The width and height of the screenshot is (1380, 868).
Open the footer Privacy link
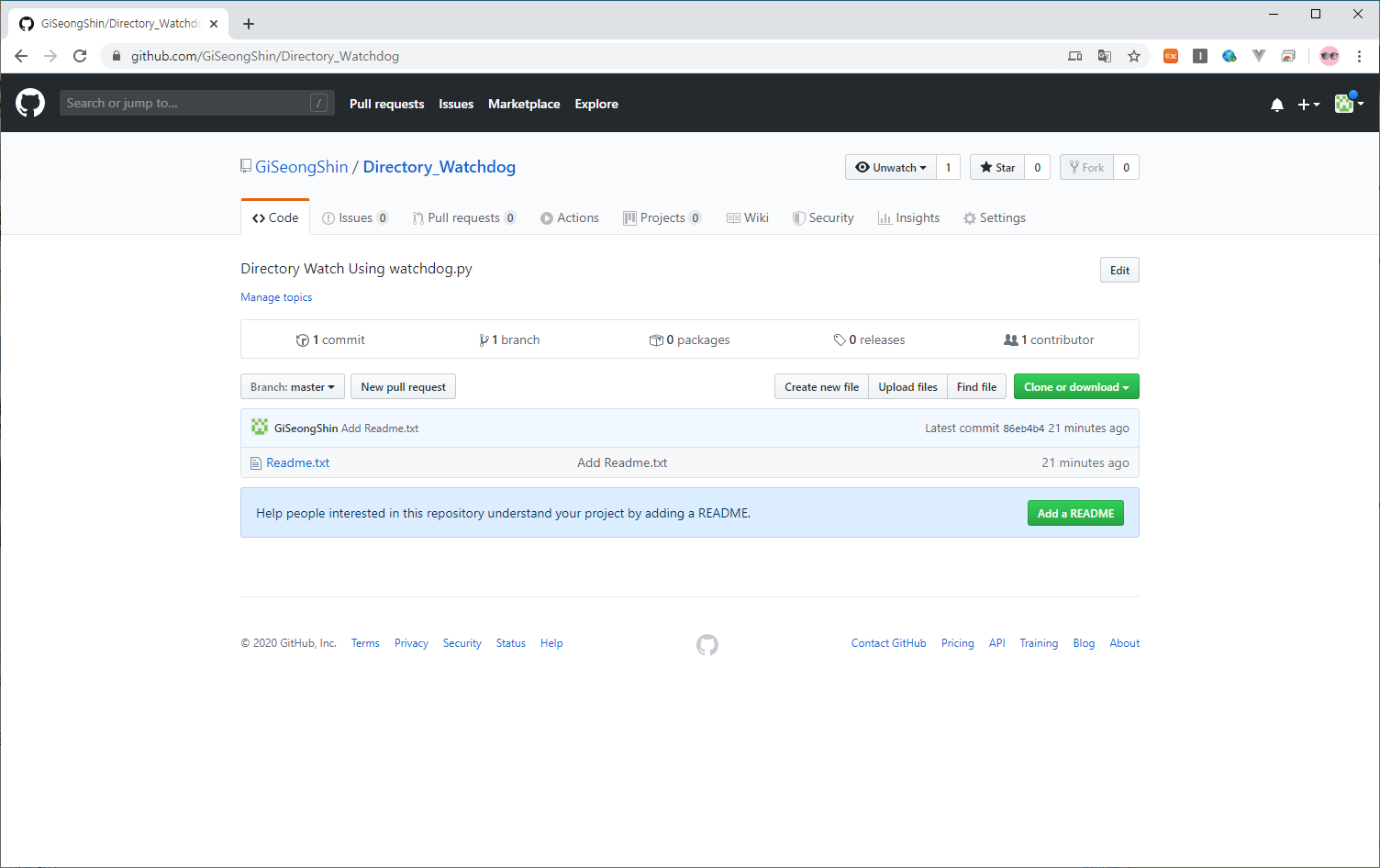[x=411, y=643]
